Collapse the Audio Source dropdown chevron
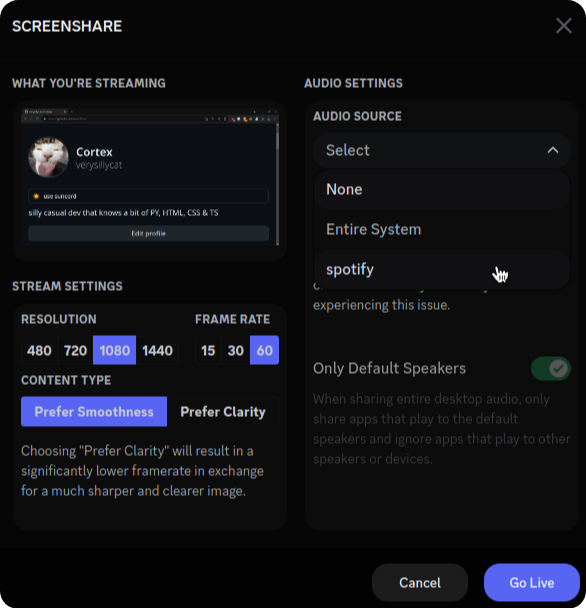Screen dimensions: 586x609 pos(553,150)
